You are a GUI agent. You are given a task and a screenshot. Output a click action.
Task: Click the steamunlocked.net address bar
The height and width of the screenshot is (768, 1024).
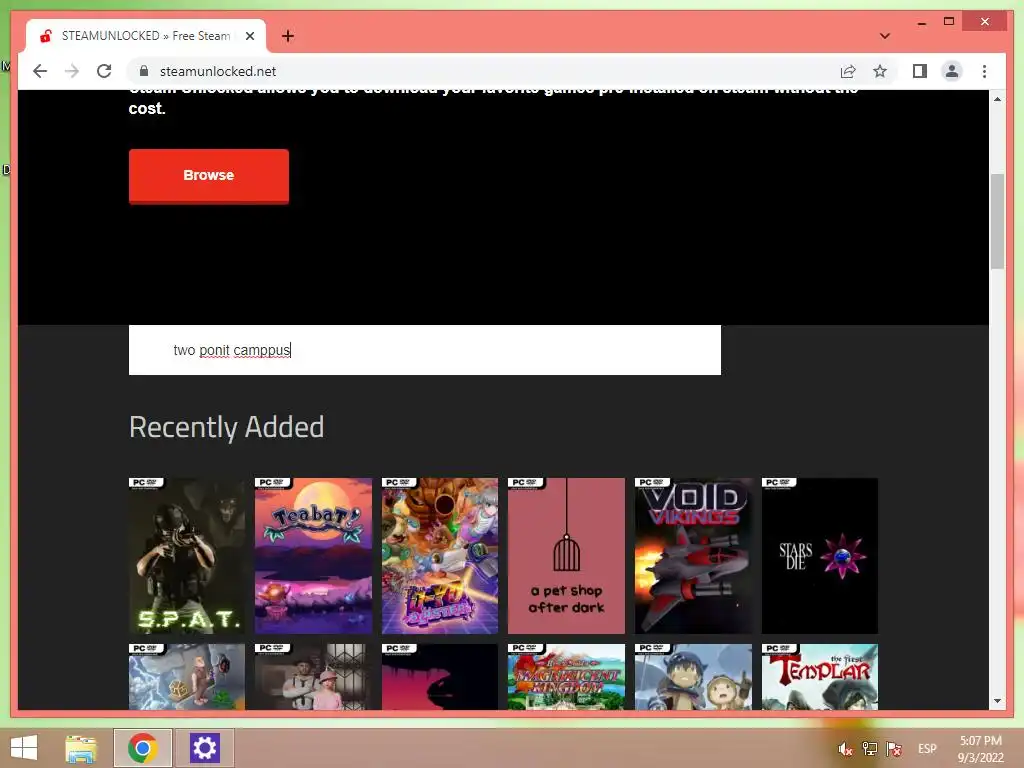pos(483,71)
